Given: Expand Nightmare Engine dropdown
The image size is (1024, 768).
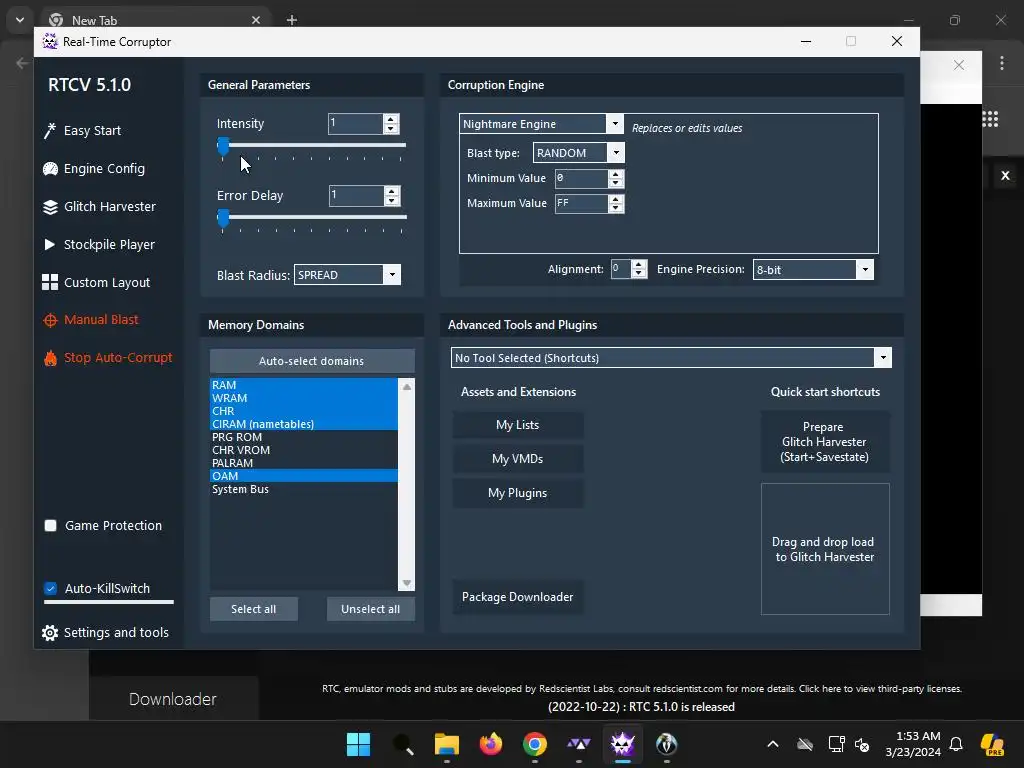Looking at the screenshot, I should pos(615,123).
